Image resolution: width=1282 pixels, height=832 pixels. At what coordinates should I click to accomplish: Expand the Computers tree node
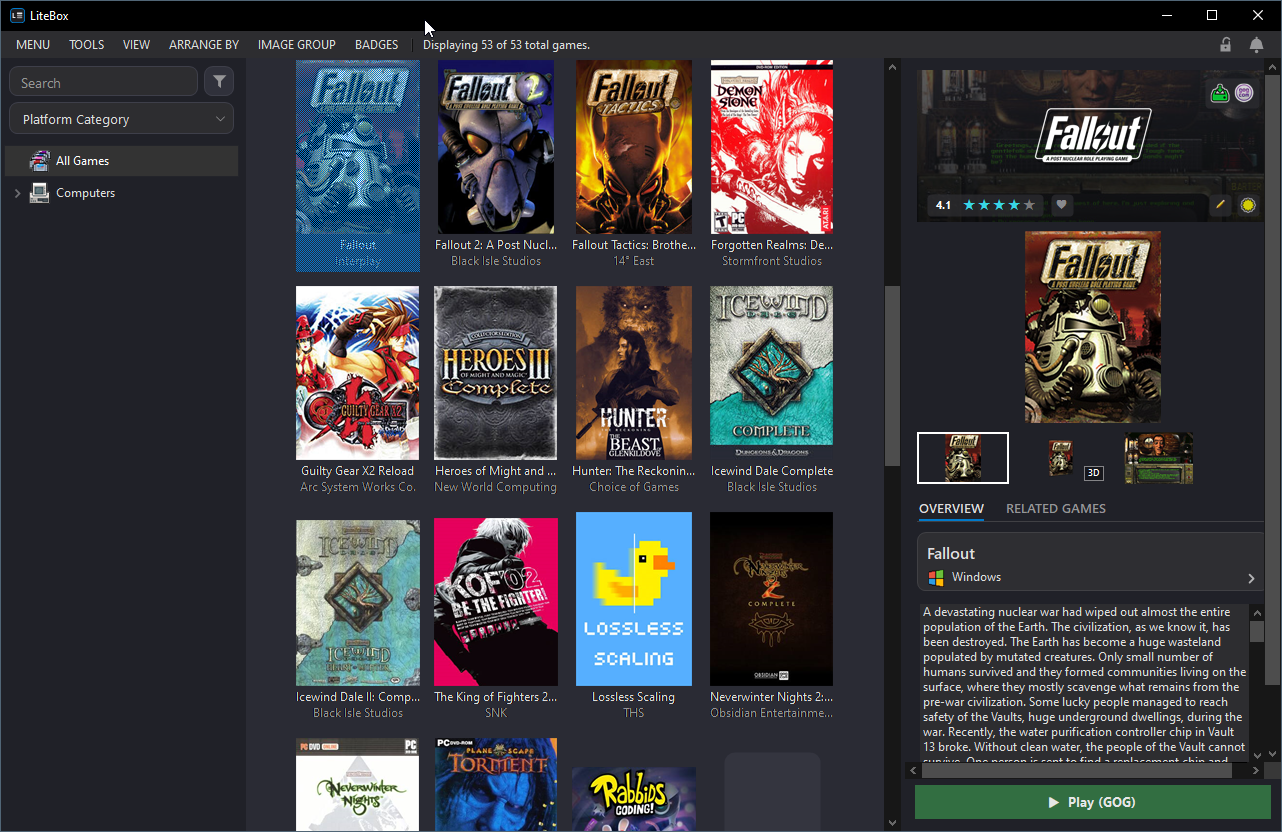(x=17, y=193)
